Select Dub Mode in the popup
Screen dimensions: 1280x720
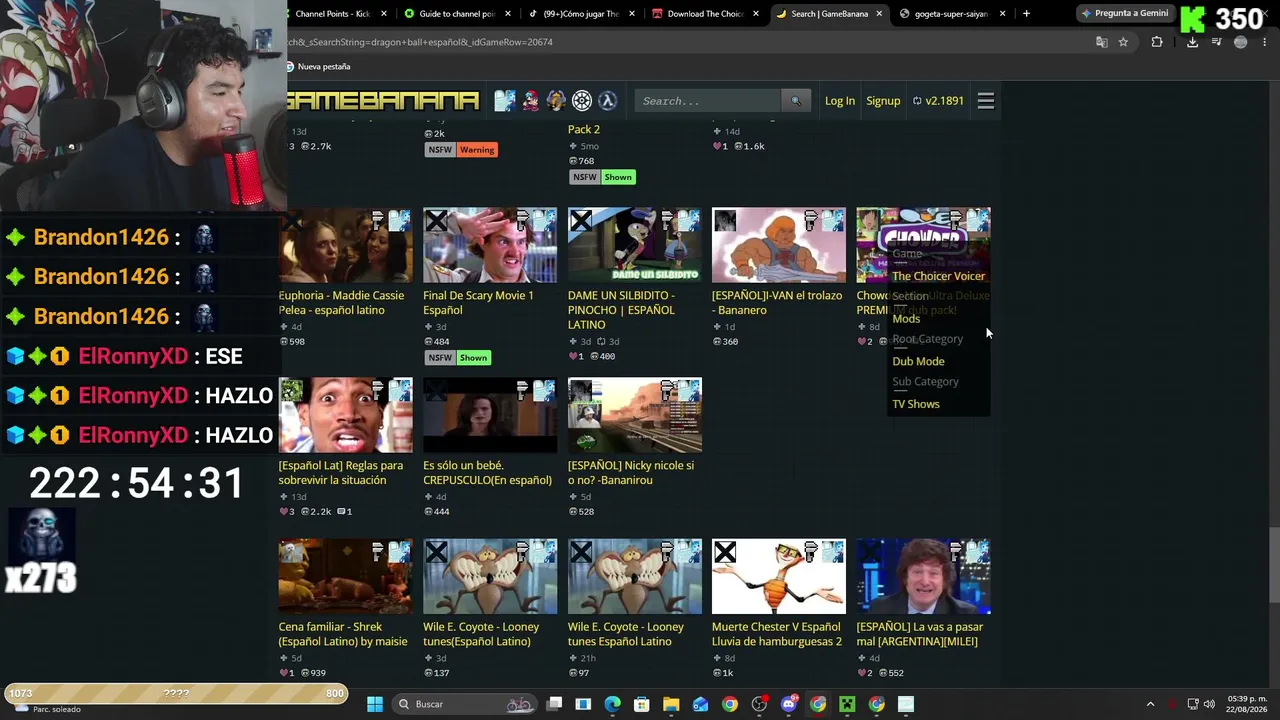pos(918,361)
